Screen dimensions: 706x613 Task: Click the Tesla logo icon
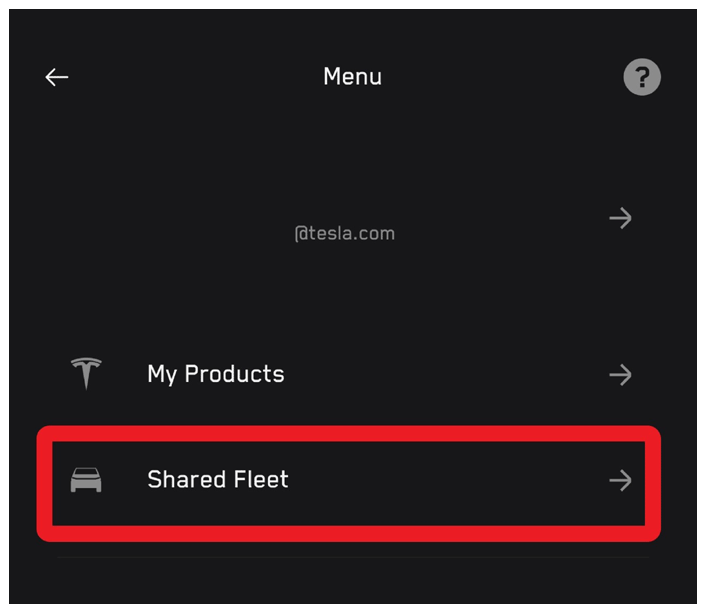pyautogui.click(x=87, y=374)
